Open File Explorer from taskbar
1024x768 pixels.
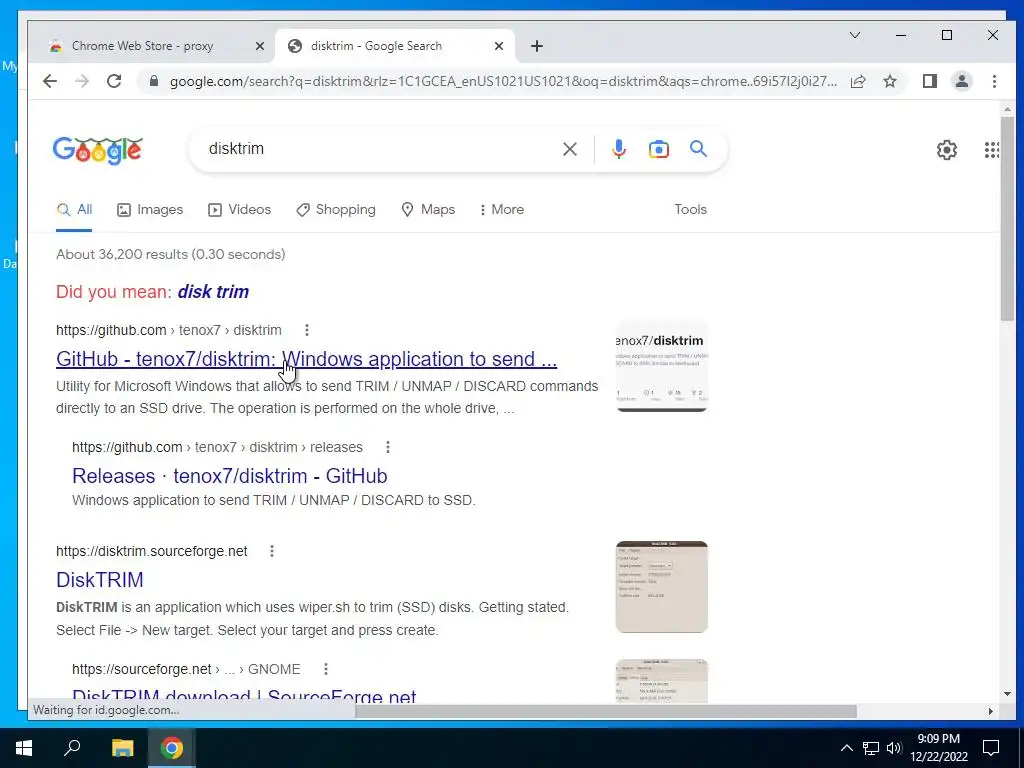click(122, 748)
